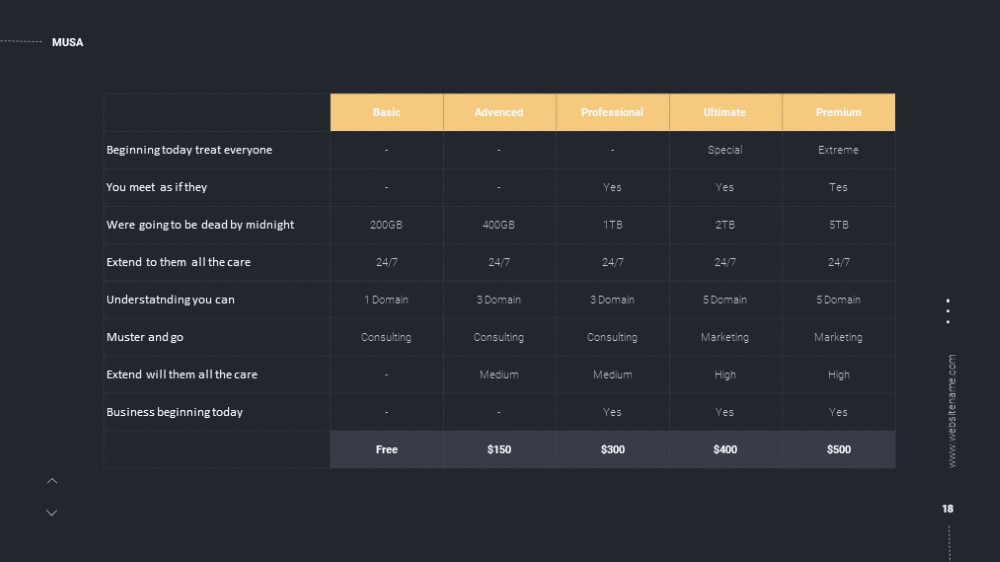Click the 200GB cell under Basic

tap(386, 225)
